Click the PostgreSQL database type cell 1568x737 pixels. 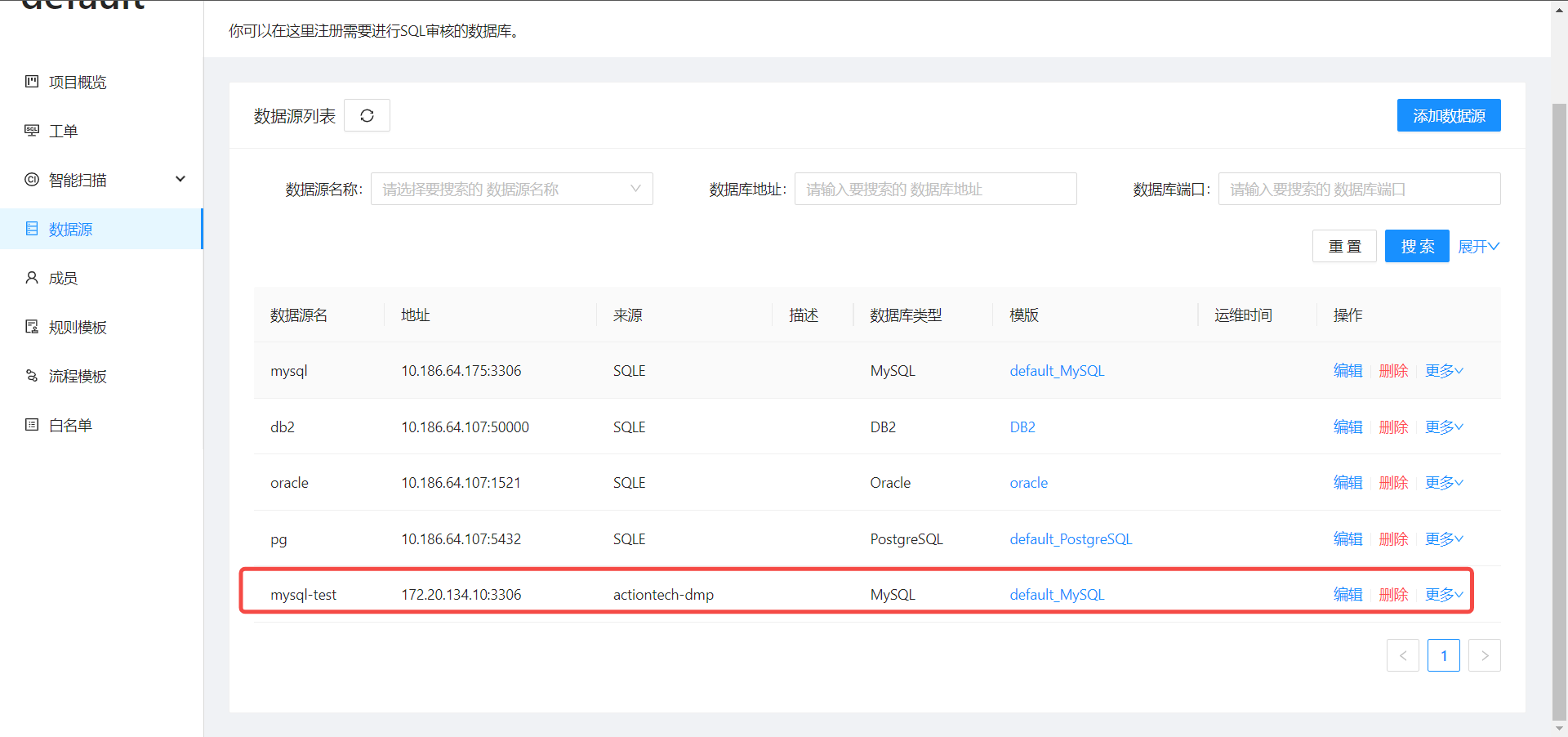pyautogui.click(x=906, y=538)
